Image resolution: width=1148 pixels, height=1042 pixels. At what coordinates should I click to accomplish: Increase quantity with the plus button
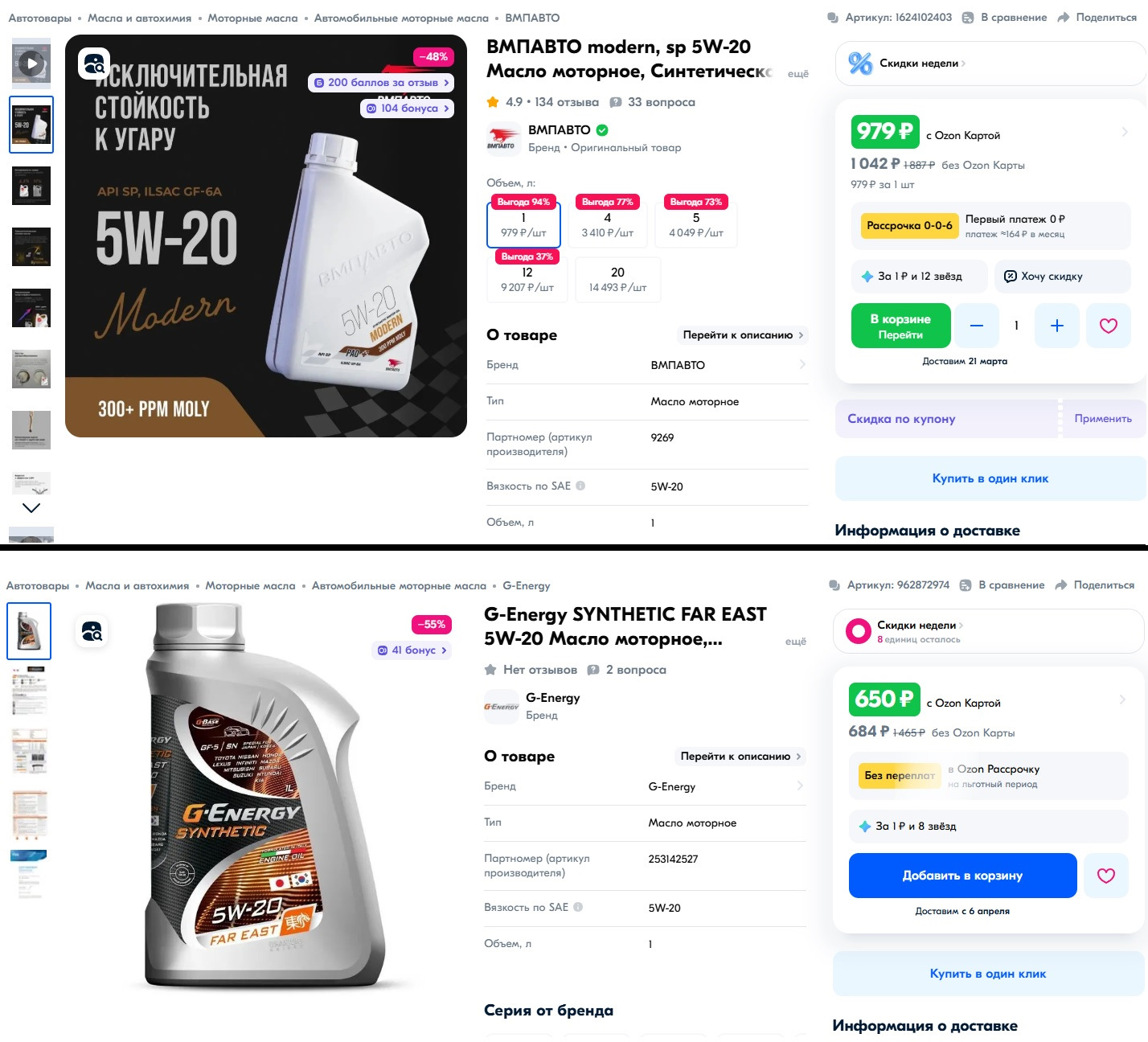(1056, 326)
